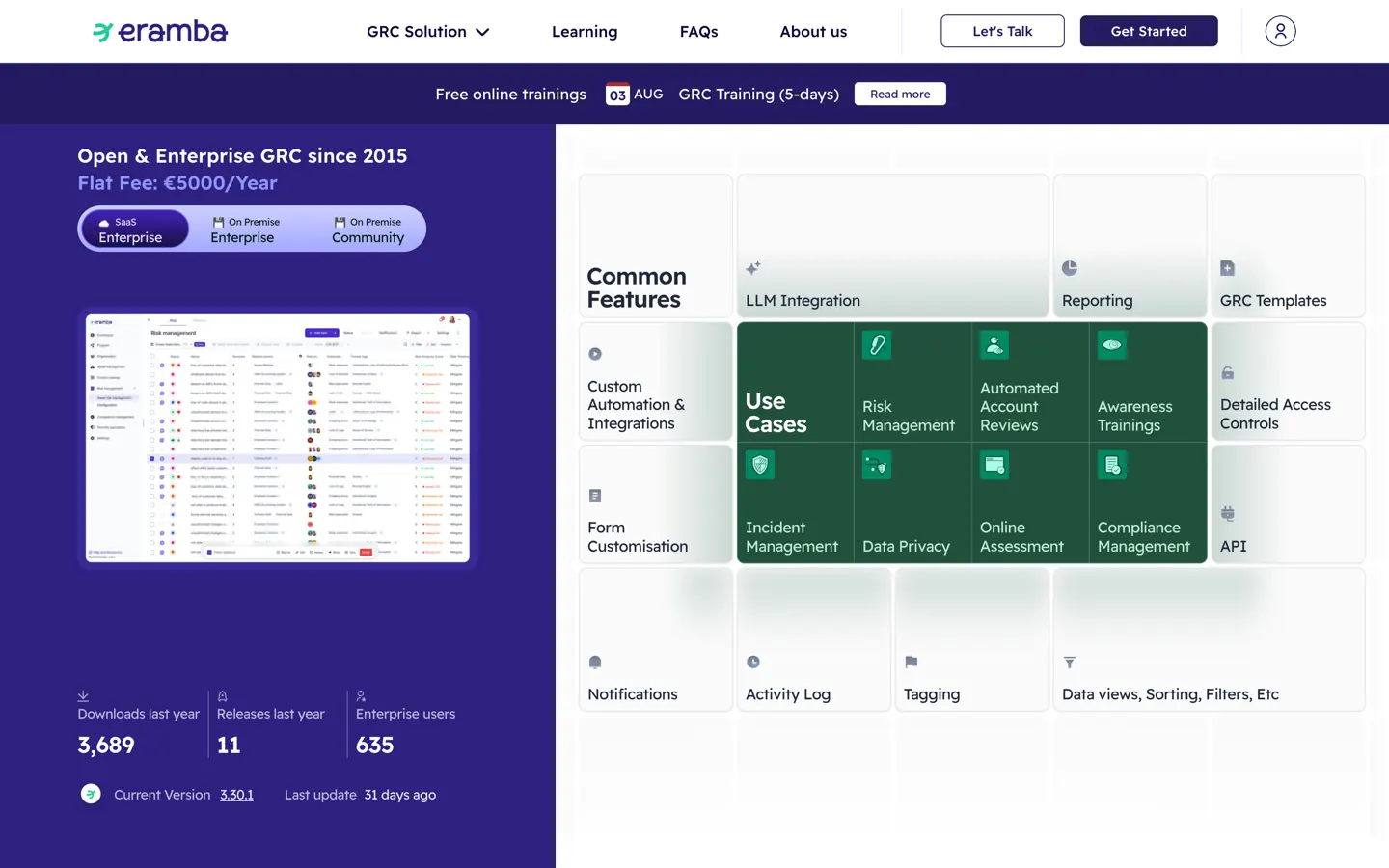Select the SaaS Enterprise option
1389x868 pixels.
click(134, 230)
